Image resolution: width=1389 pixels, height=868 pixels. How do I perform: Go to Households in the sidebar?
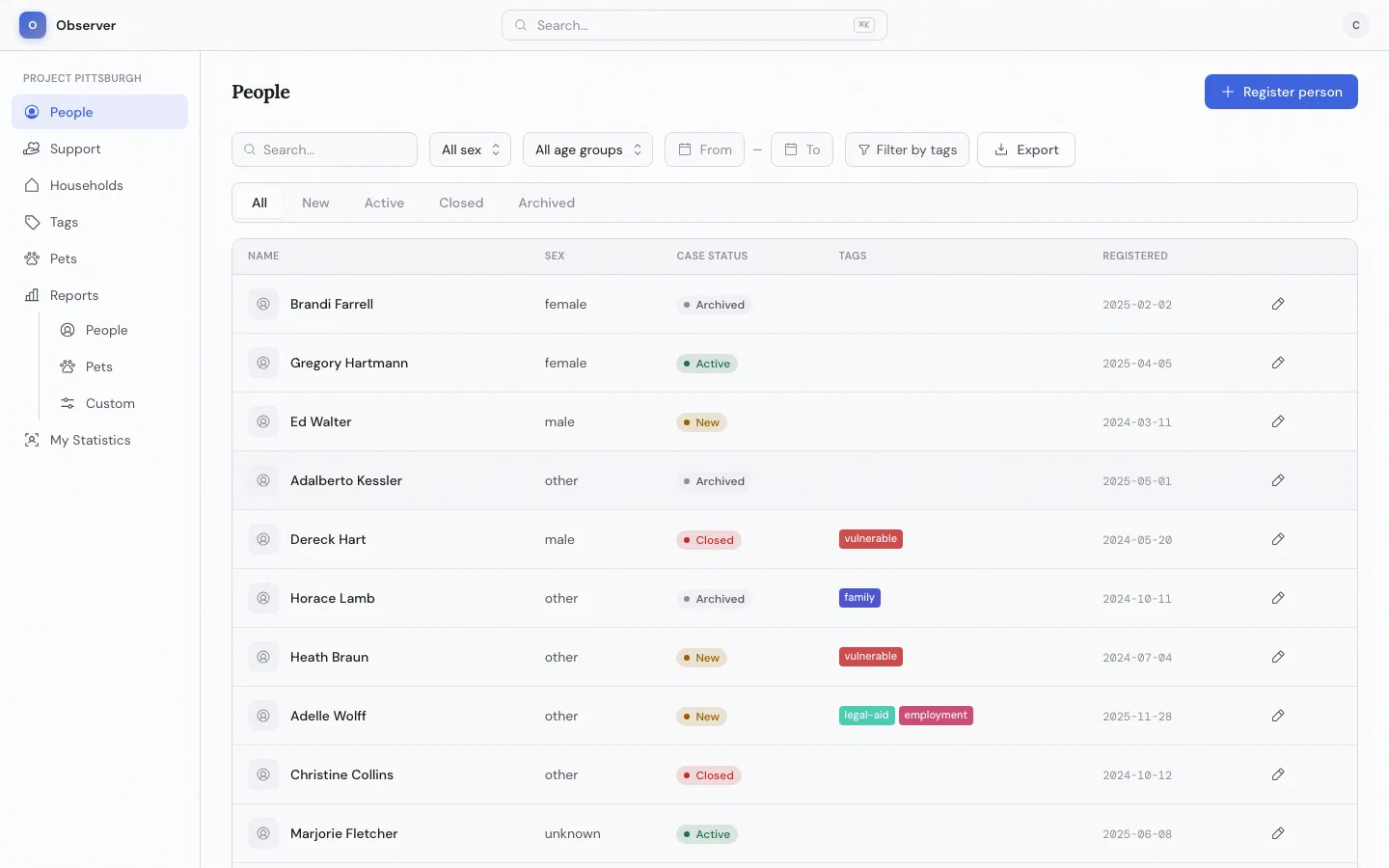point(99,185)
